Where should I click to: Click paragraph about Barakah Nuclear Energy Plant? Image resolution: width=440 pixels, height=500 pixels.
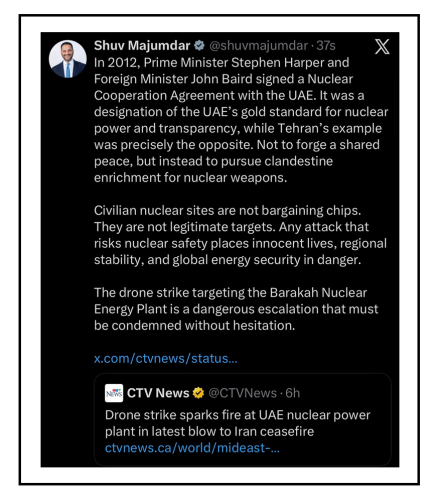[236, 309]
